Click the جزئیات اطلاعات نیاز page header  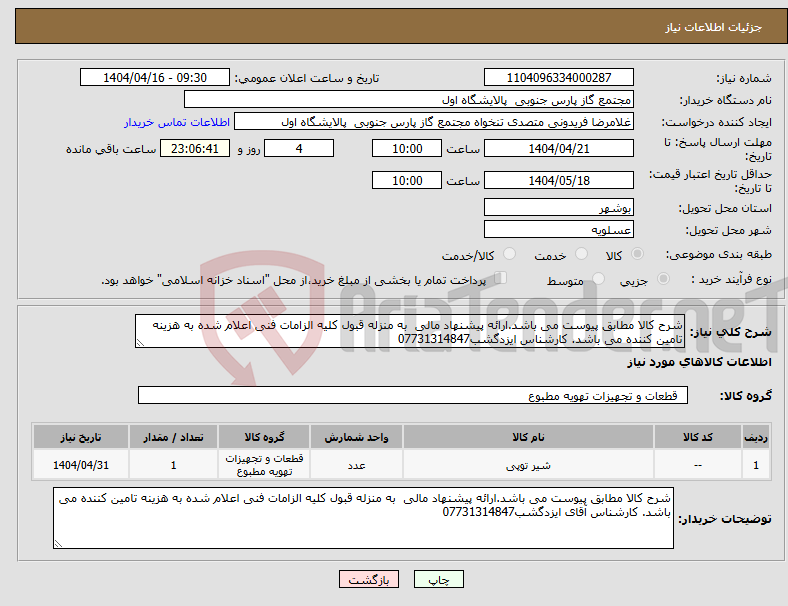714,27
